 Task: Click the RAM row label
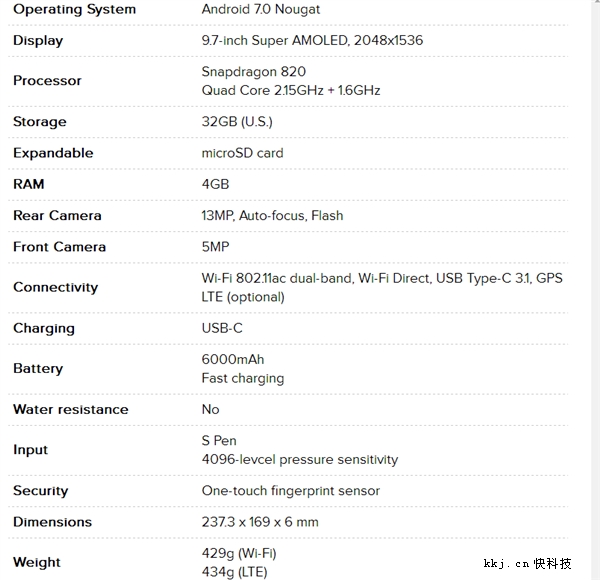click(x=29, y=184)
